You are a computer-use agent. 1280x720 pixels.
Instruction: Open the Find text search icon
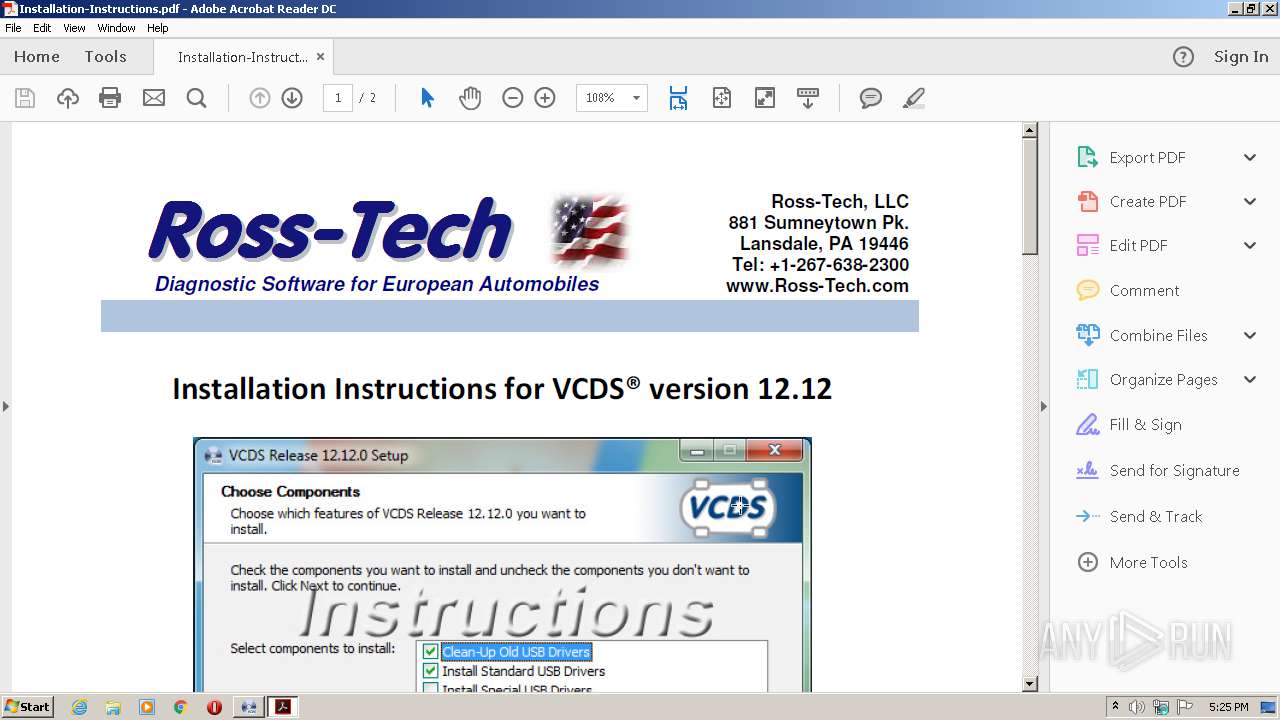197,98
